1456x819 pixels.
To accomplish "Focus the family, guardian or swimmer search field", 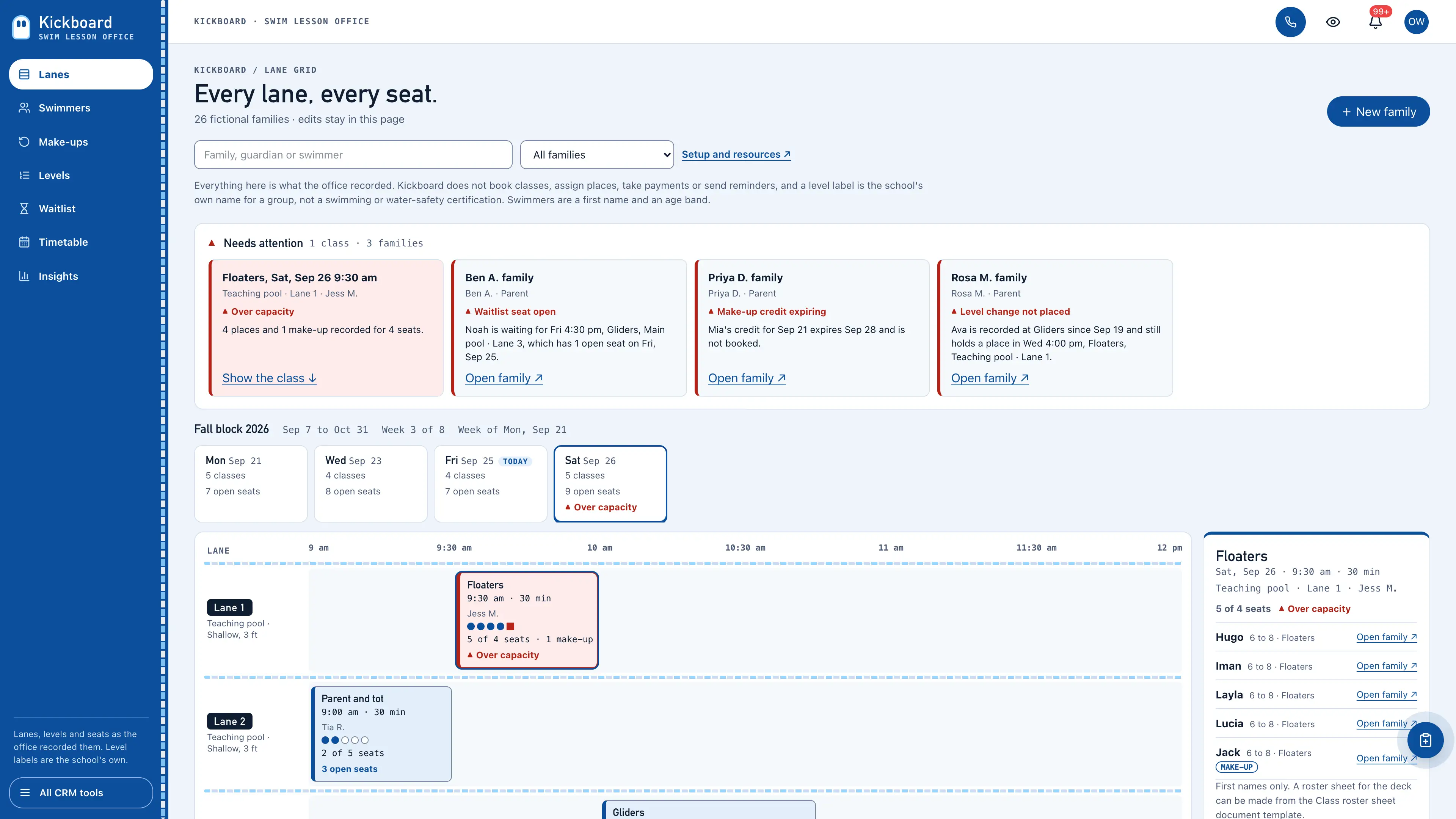I will tap(353, 154).
